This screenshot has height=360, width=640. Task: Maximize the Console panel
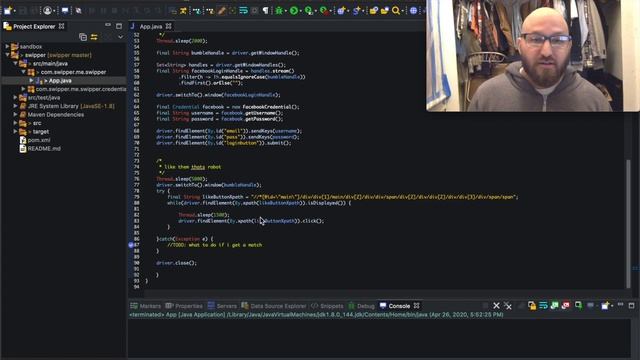pyautogui.click(x=631, y=305)
